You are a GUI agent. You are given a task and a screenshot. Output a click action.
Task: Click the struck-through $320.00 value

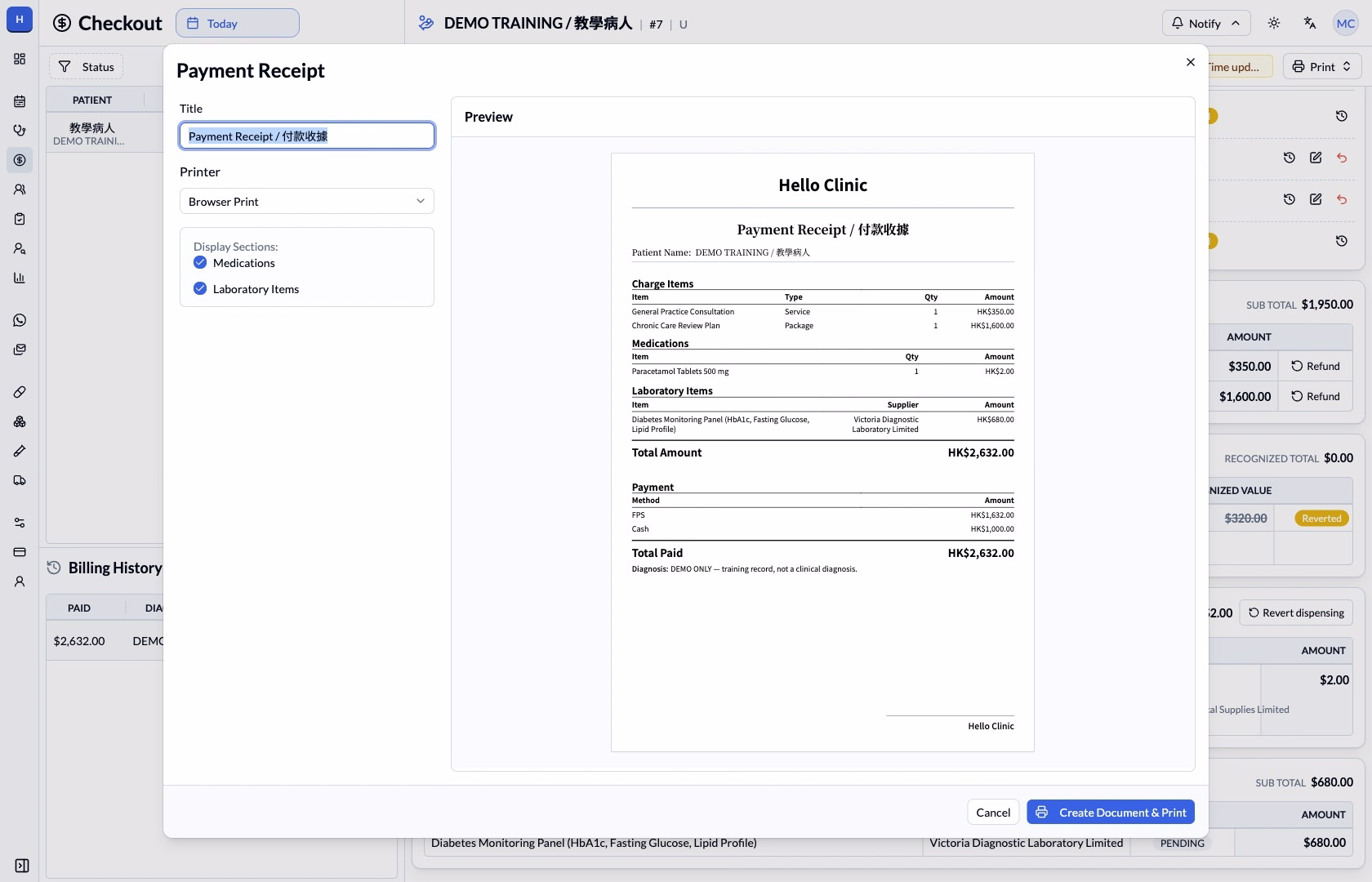pos(1245,518)
